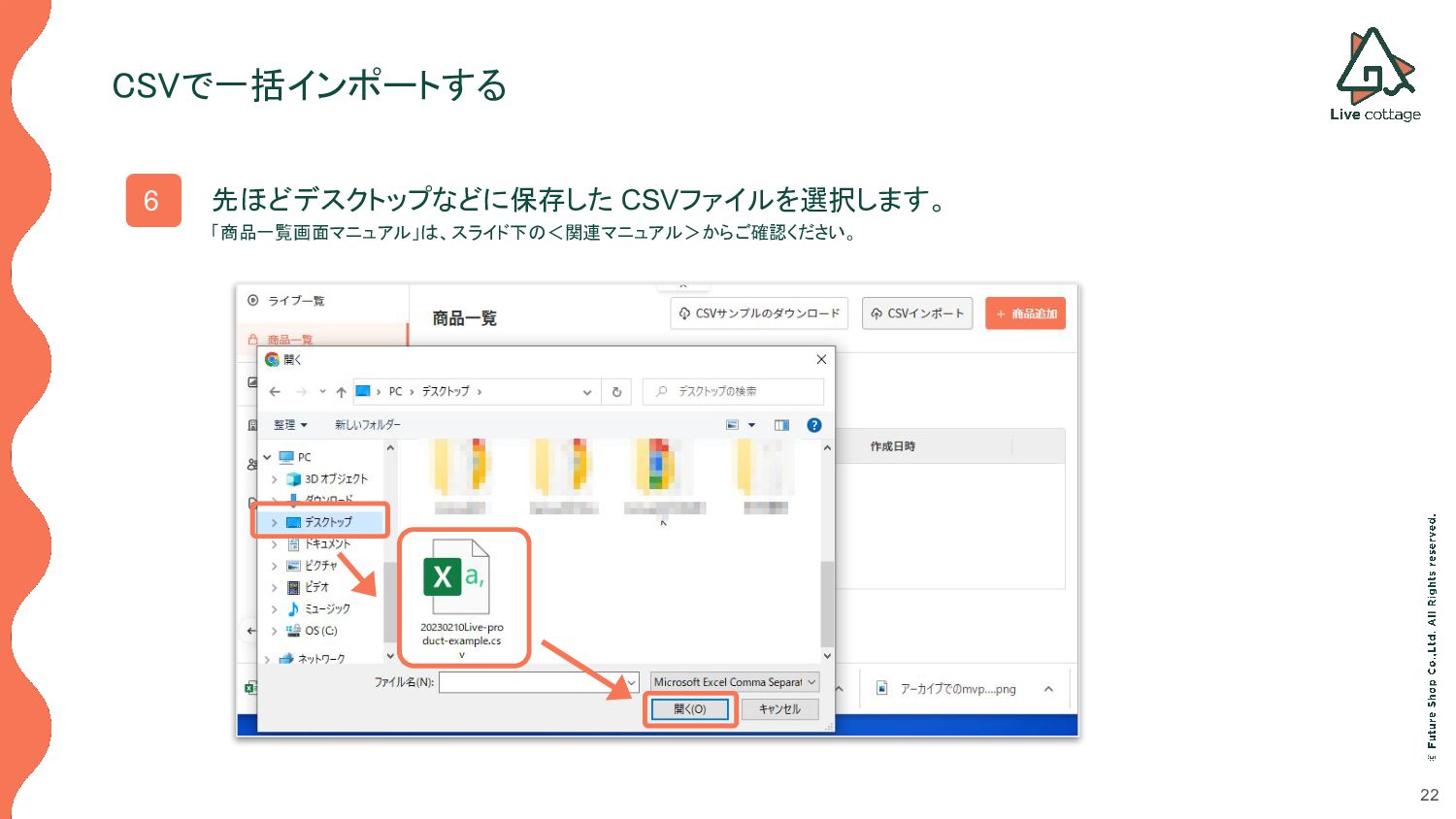Click PC in the address breadcrumb
1456x819 pixels.
pos(395,391)
